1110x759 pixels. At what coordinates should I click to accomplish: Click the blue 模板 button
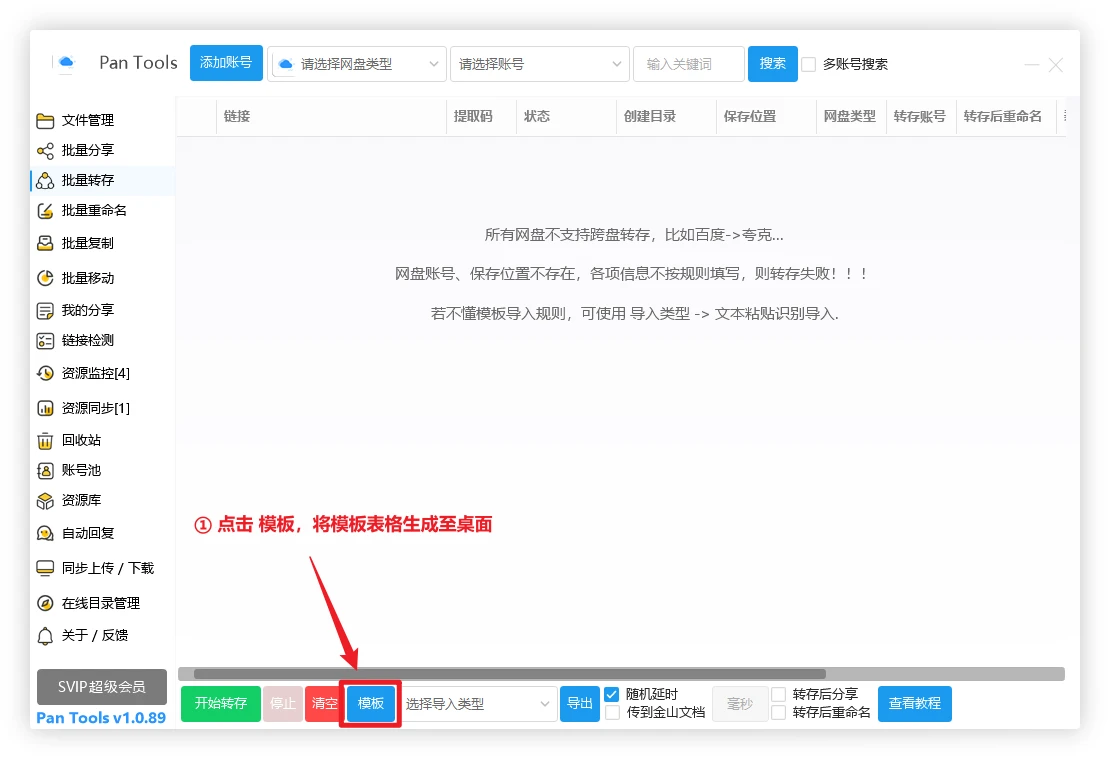(371, 704)
